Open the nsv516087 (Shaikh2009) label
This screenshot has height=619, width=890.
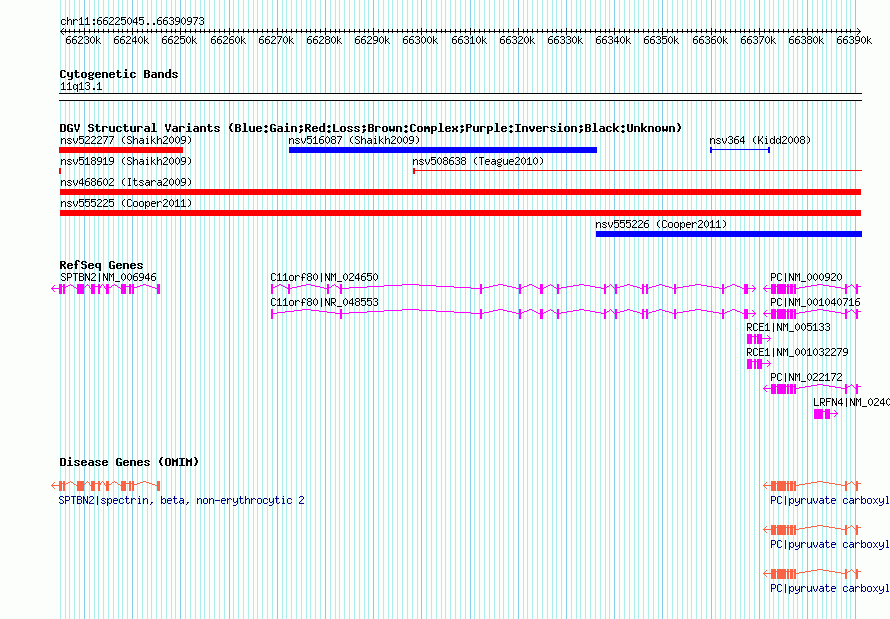click(x=354, y=140)
